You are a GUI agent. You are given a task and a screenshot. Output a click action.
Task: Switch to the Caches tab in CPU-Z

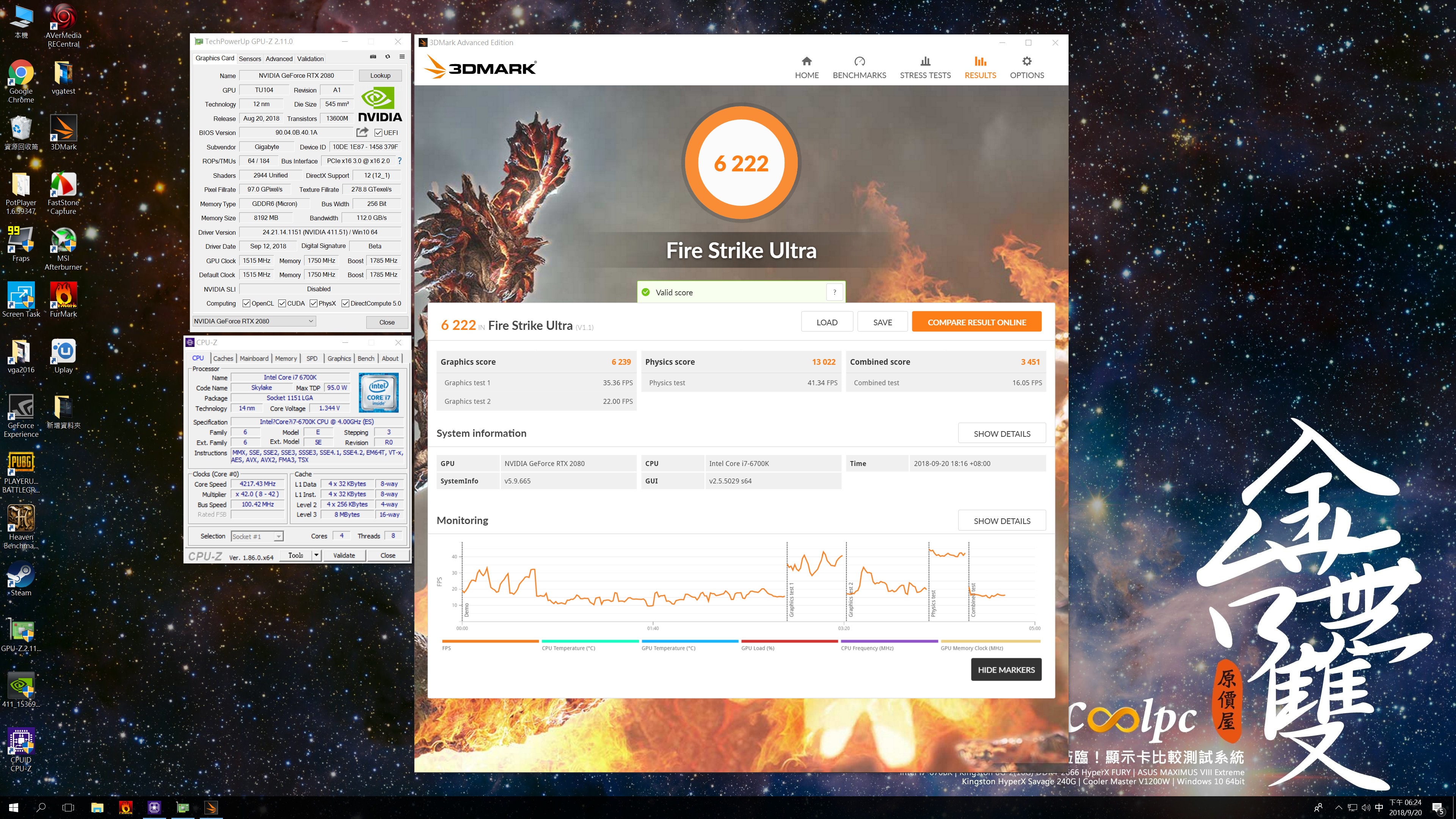coord(223,358)
